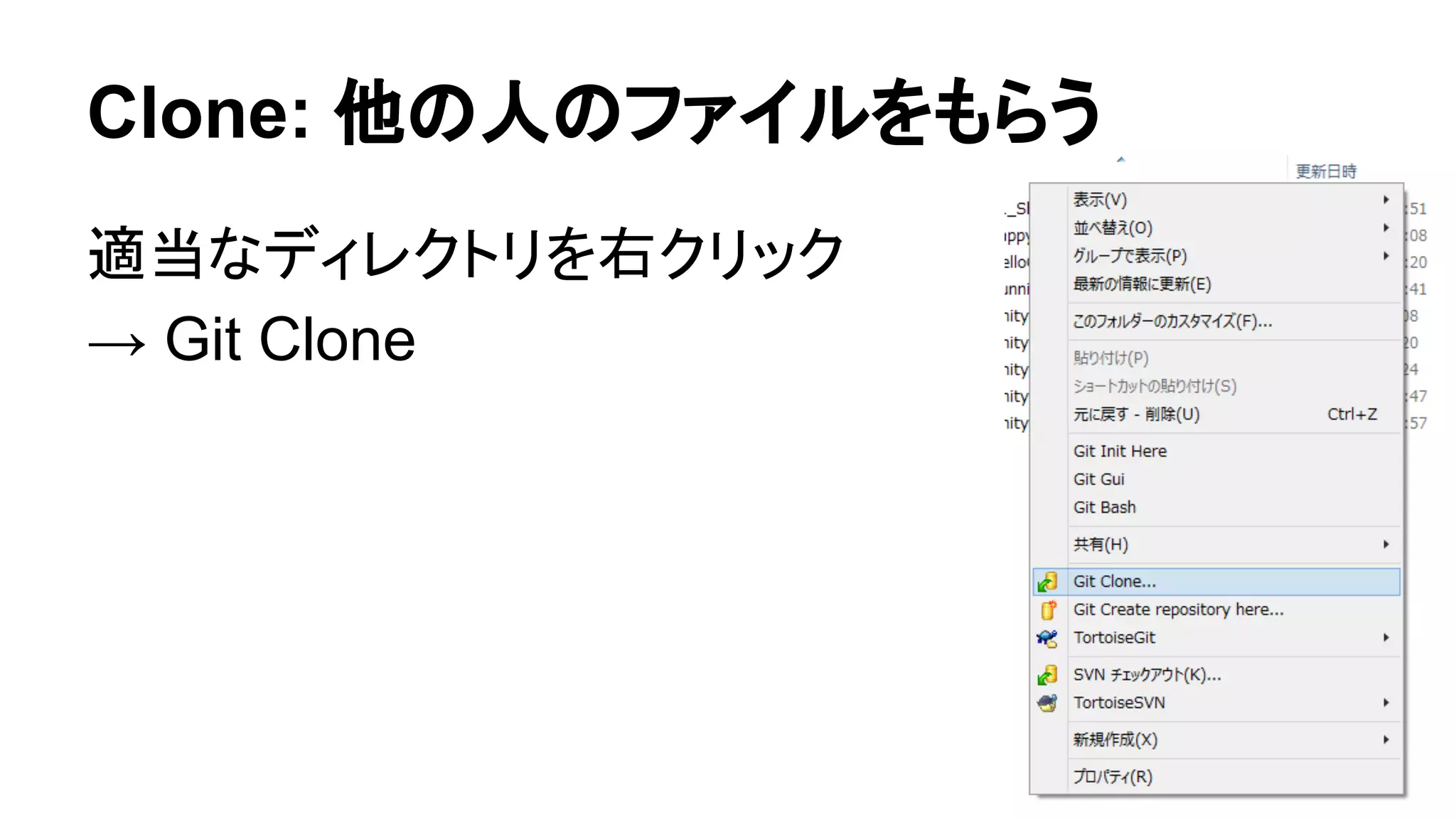Select このフォルダーのカスタマイズ(F)... entry
The image size is (1456, 819).
pyautogui.click(x=1216, y=321)
